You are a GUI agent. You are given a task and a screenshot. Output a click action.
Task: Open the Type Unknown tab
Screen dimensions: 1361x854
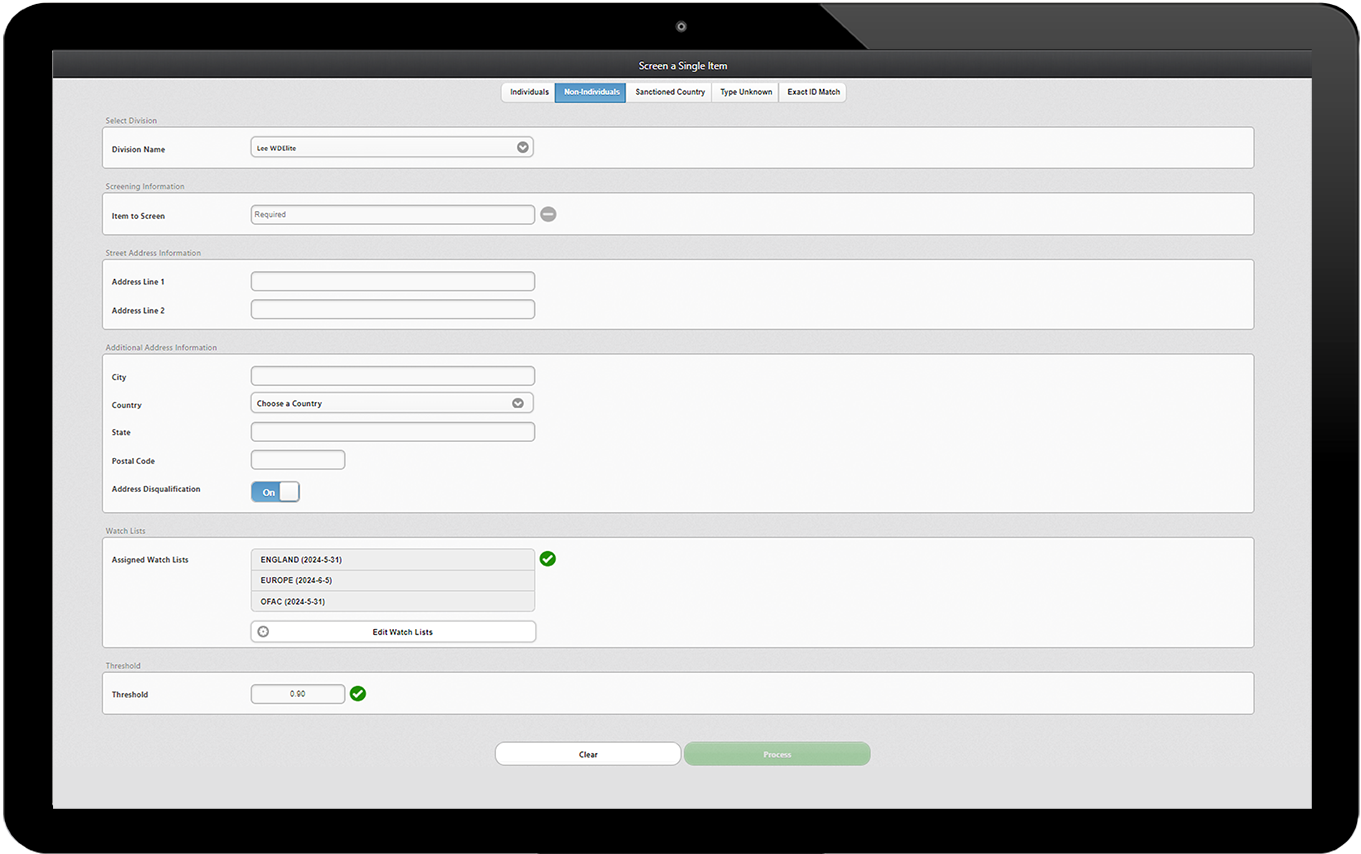click(746, 92)
